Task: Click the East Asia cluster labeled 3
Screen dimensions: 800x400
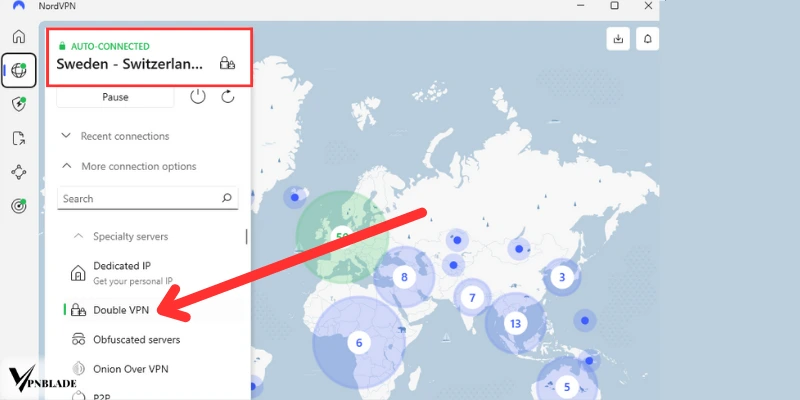Action: click(562, 277)
